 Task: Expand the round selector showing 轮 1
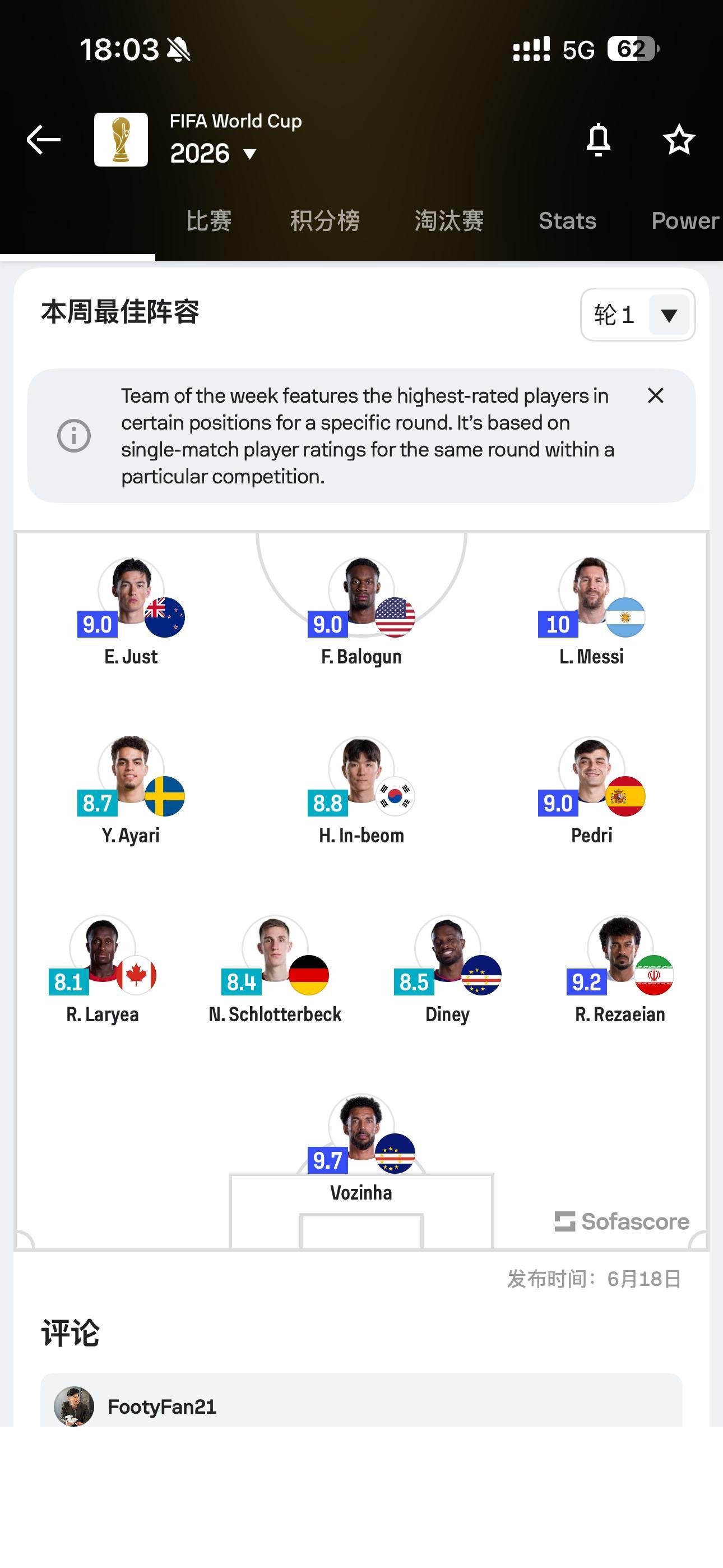point(637,315)
